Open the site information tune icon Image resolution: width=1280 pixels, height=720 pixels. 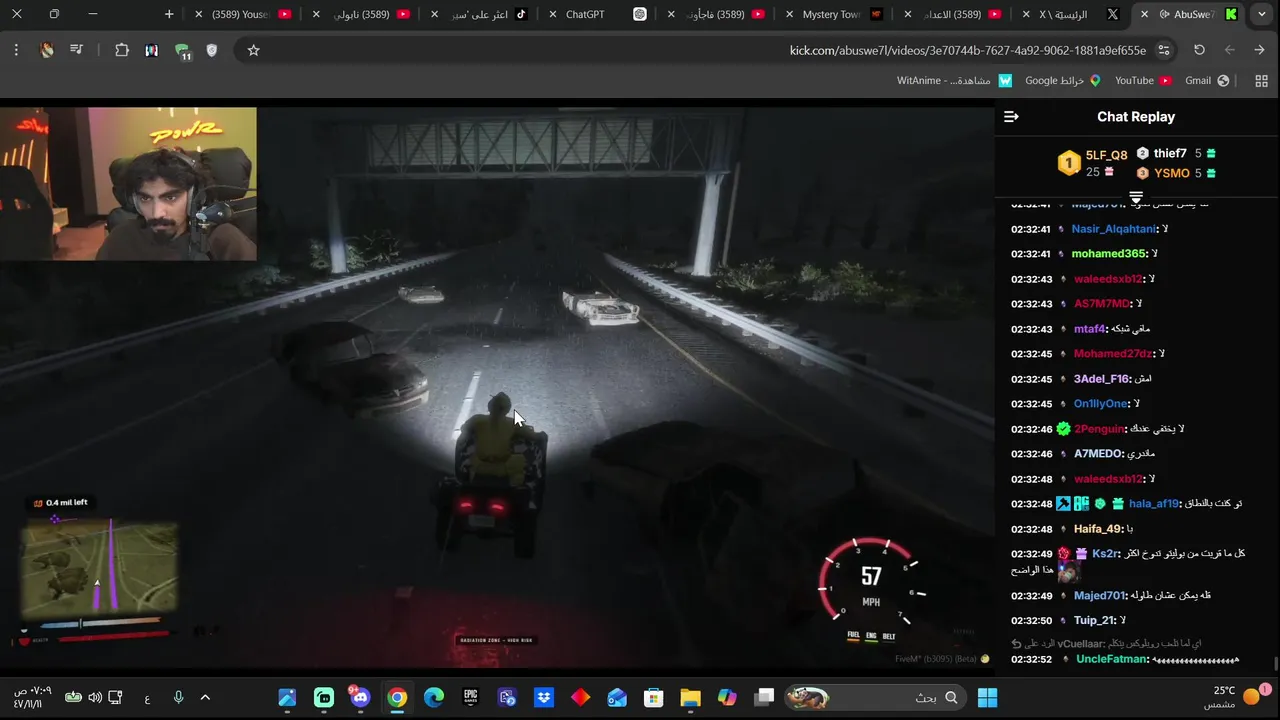(x=1164, y=50)
